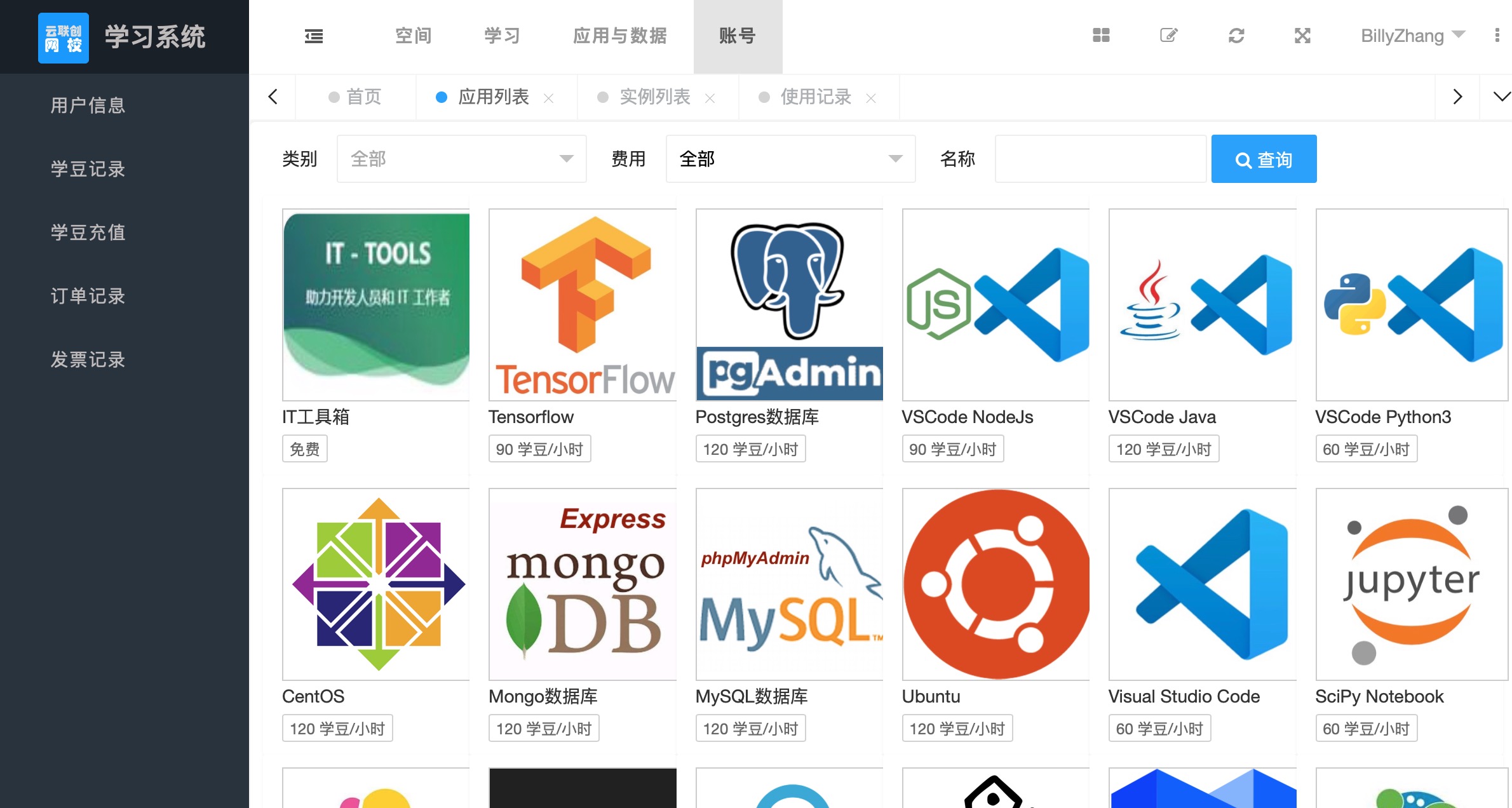Click the VSCode Java app name
The width and height of the screenshot is (1512, 808).
(1163, 417)
